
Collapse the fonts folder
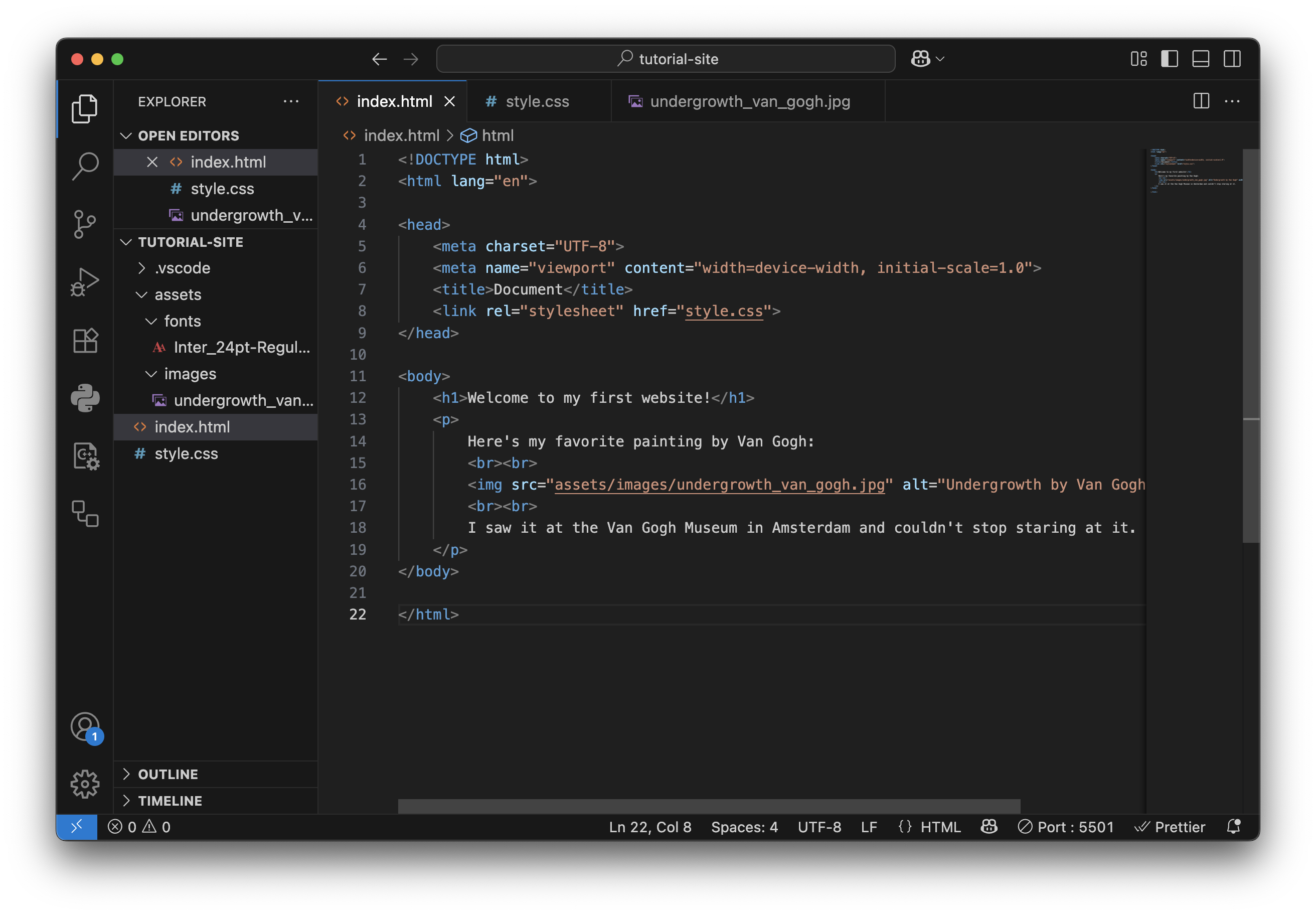coord(216,321)
